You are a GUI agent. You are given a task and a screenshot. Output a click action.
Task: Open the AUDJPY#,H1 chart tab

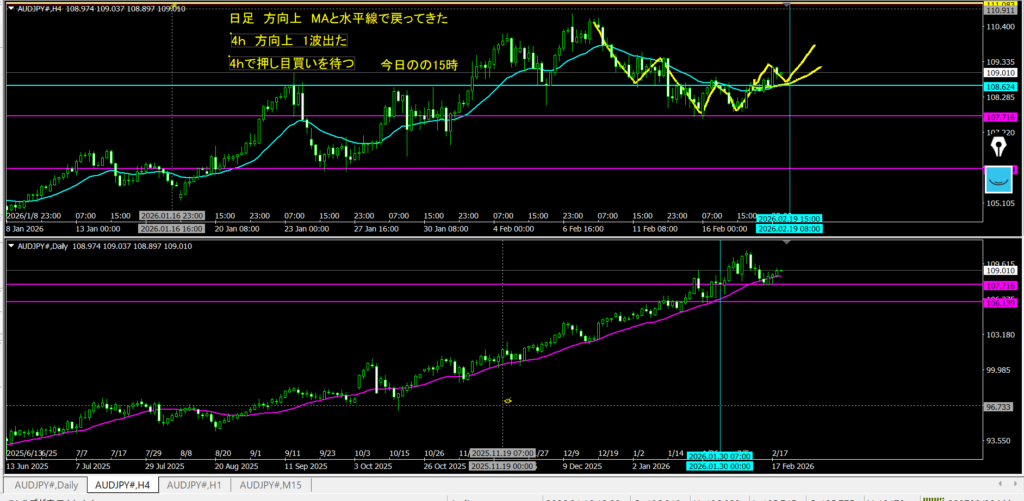pos(194,485)
